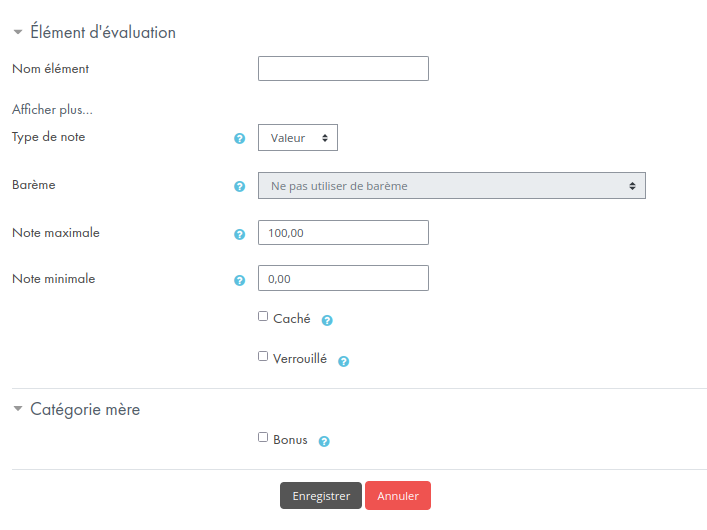Open help icon beside Barème
The height and width of the screenshot is (530, 707).
[239, 186]
